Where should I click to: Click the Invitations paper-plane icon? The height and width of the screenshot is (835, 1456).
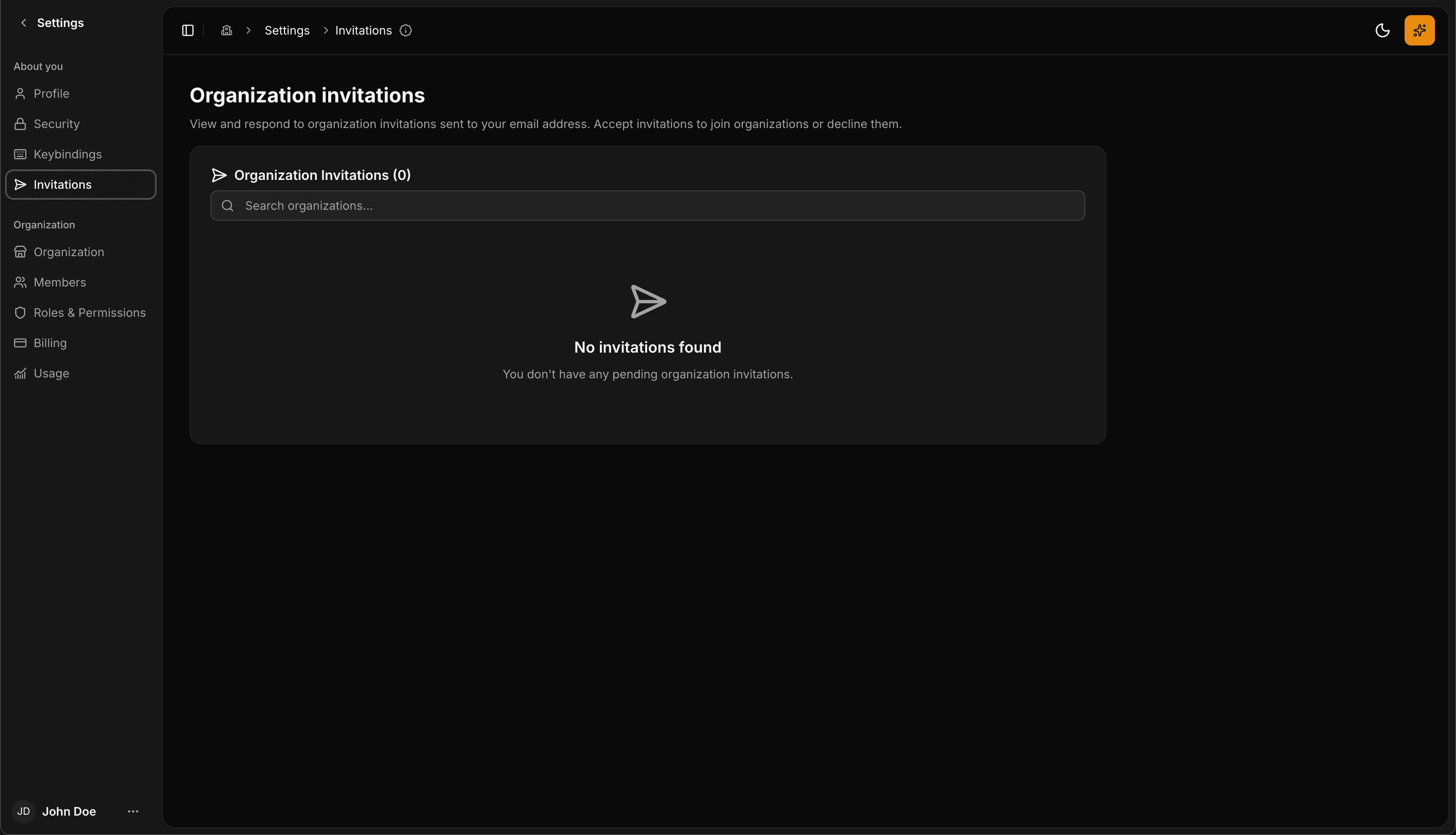tap(20, 184)
